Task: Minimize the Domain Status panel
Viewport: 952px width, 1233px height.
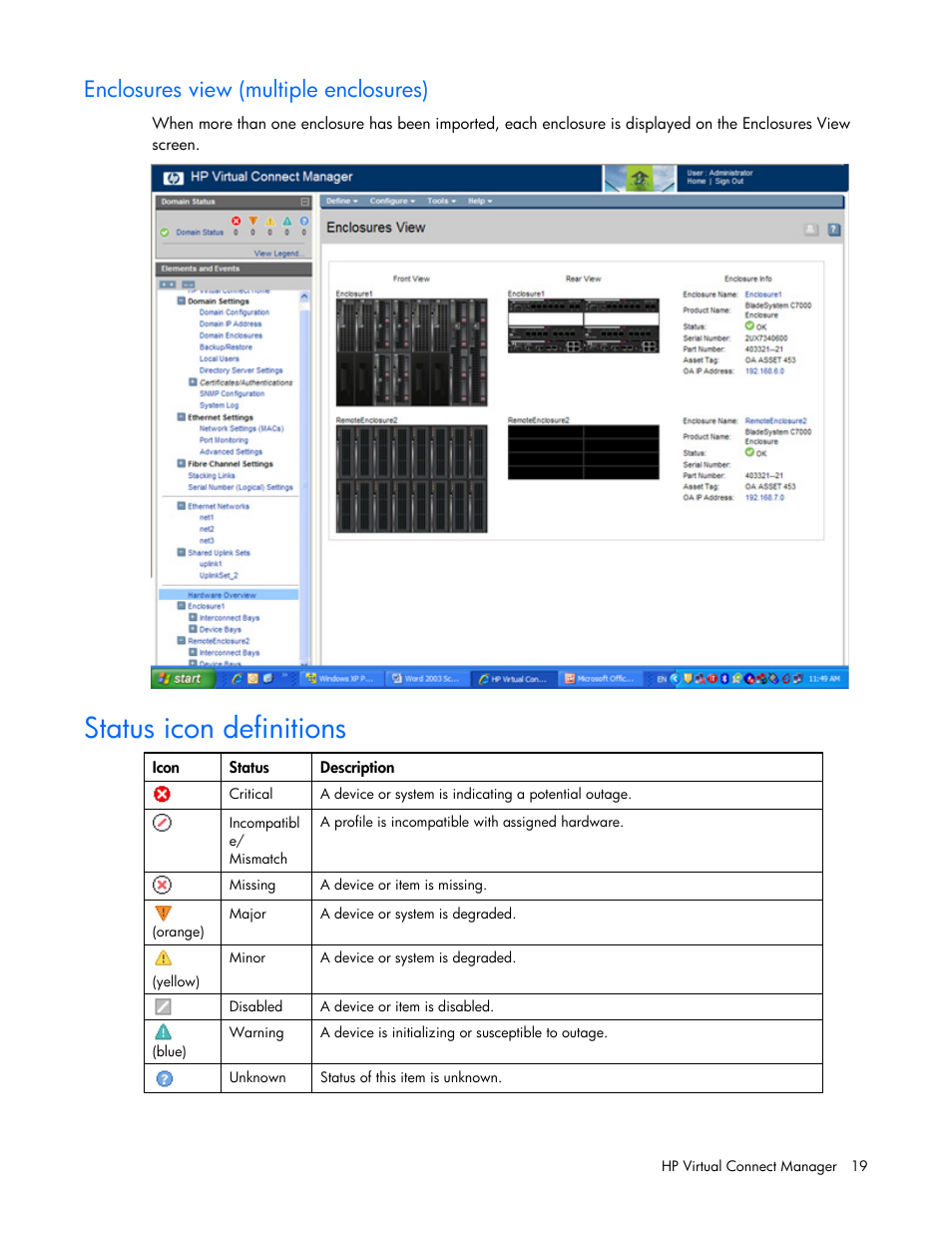Action: coord(304,202)
